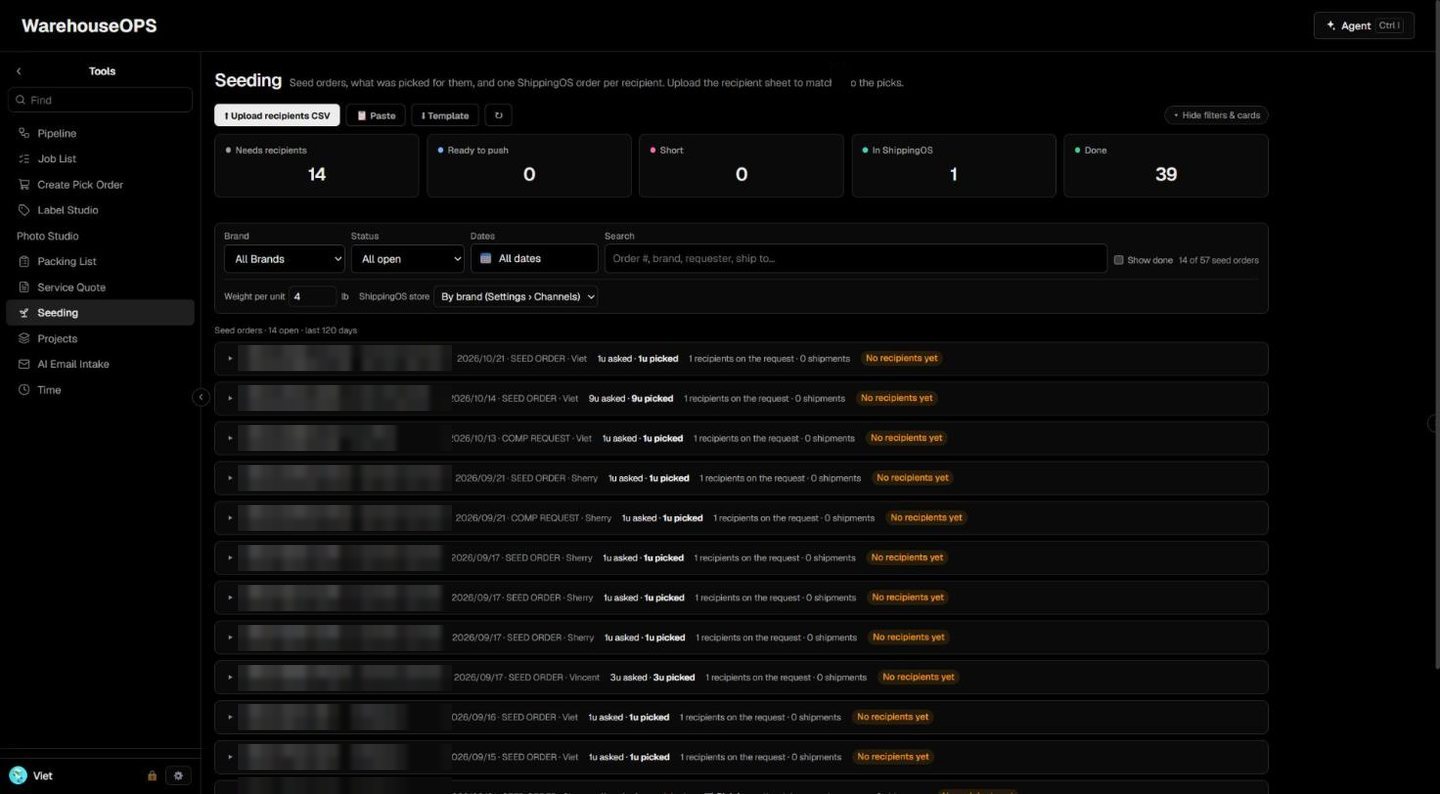
Task: Expand the 2026/10/13 COMP REQUEST row
Action: [x=230, y=438]
